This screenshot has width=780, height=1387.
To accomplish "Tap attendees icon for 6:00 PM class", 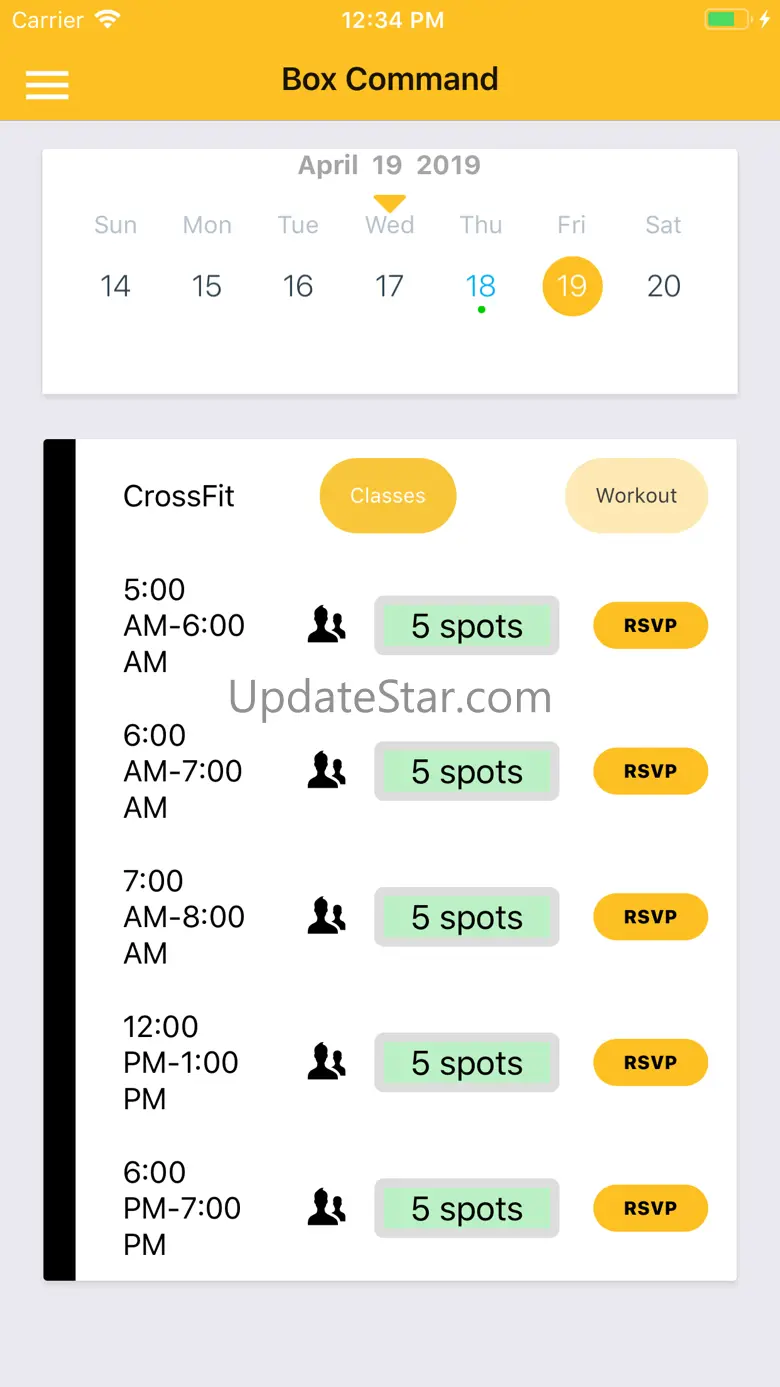I will (326, 1208).
